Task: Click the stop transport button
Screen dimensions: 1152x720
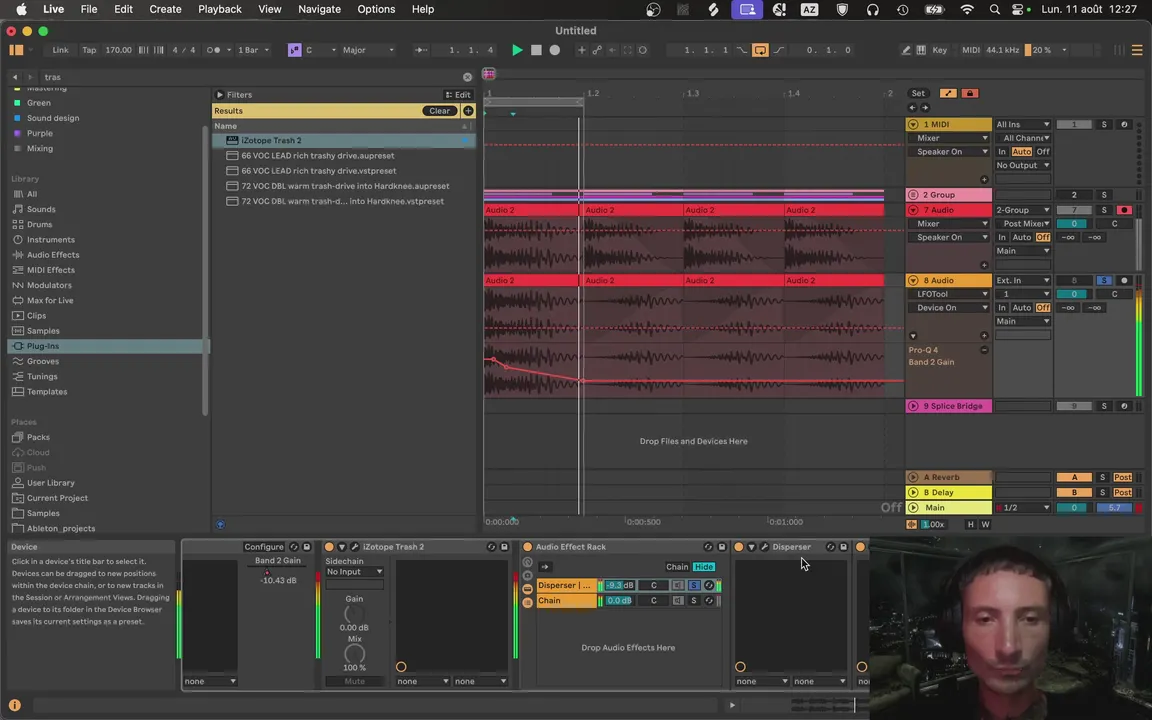Action: click(x=536, y=50)
